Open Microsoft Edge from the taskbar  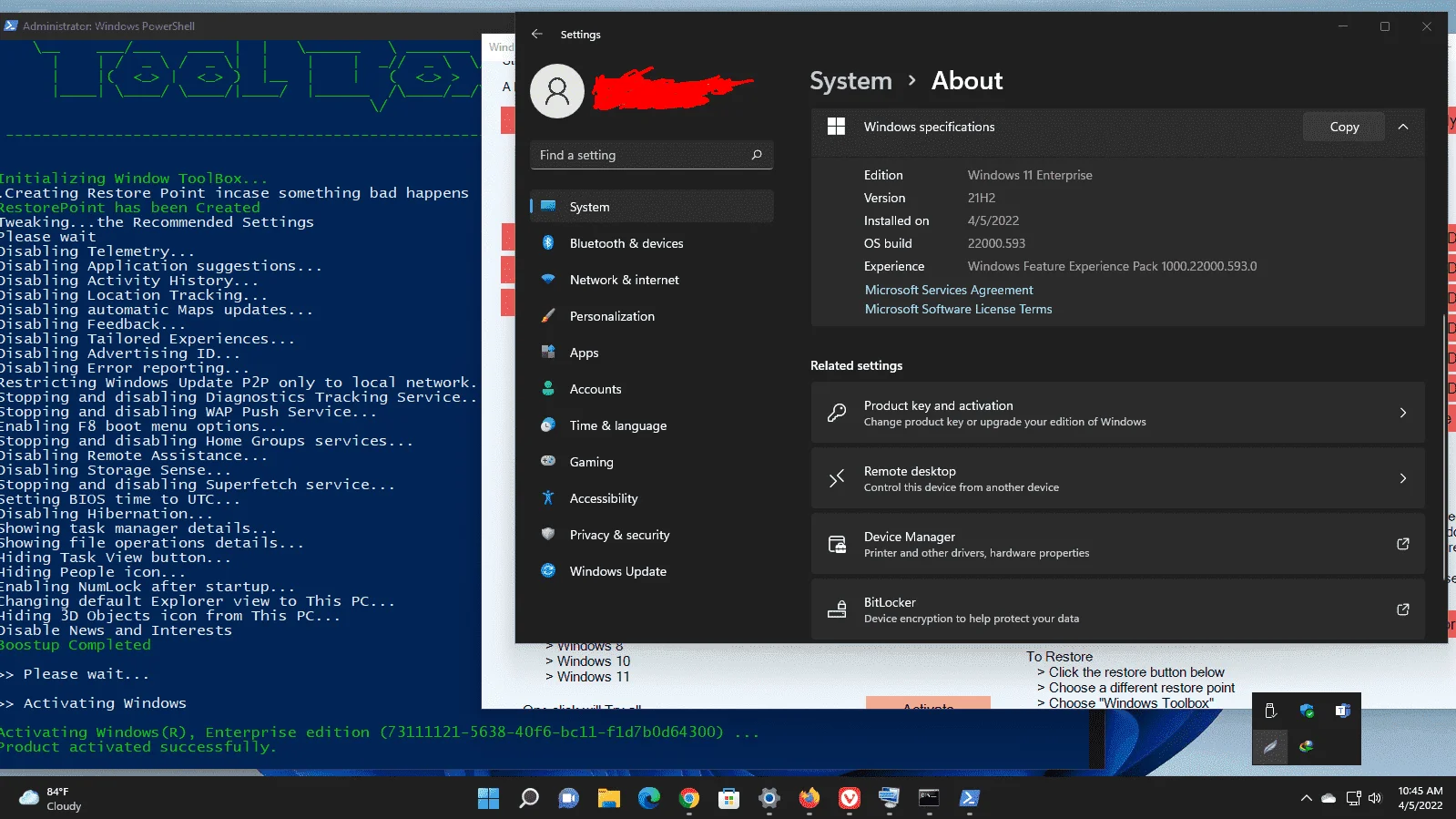(648, 799)
